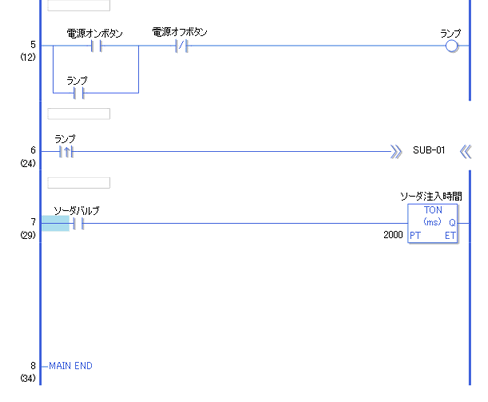Select the 電源オフボタン normally closed contact
Screen dimensions: 488x402
pos(181,46)
